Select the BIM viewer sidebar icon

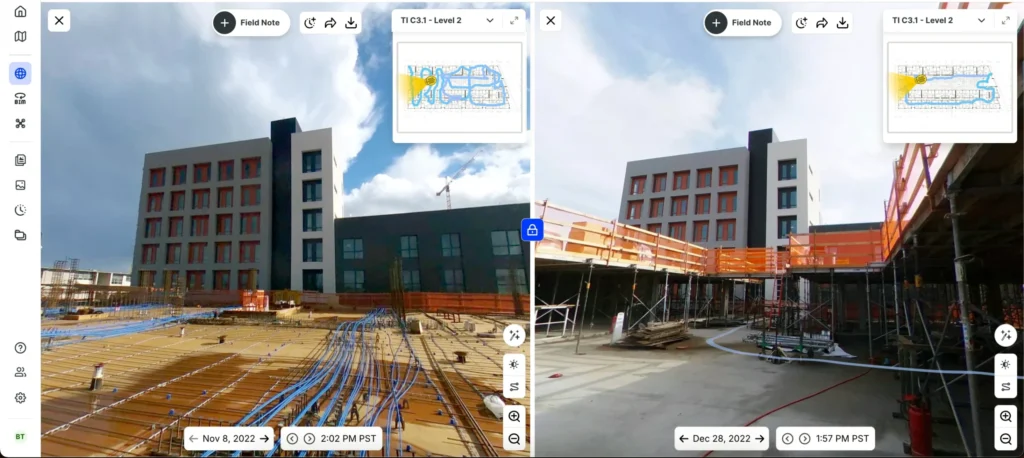click(20, 99)
